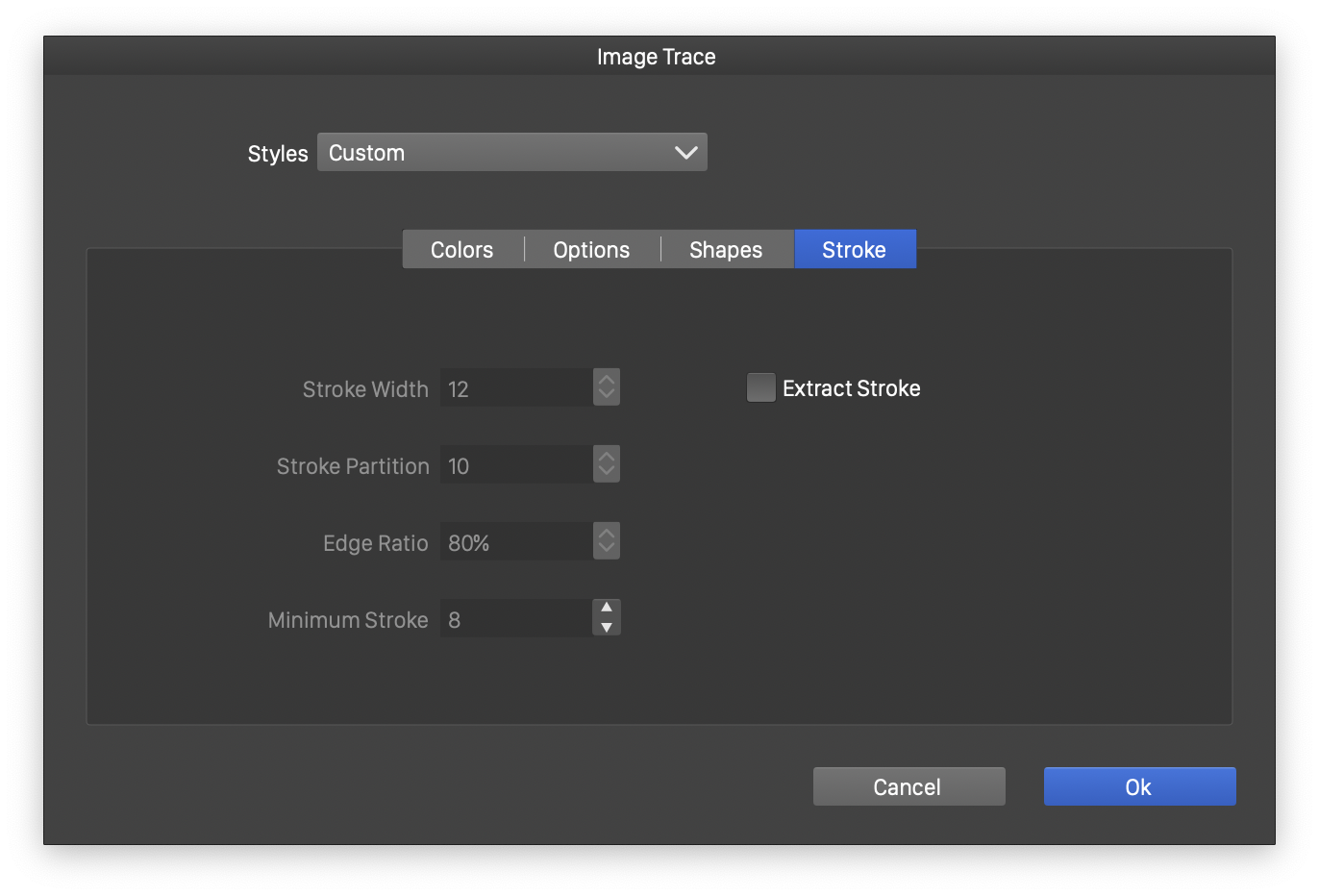Viewport: 1319px width, 896px height.
Task: Raise Edge Ratio using up arrow
Action: pyautogui.click(x=607, y=533)
